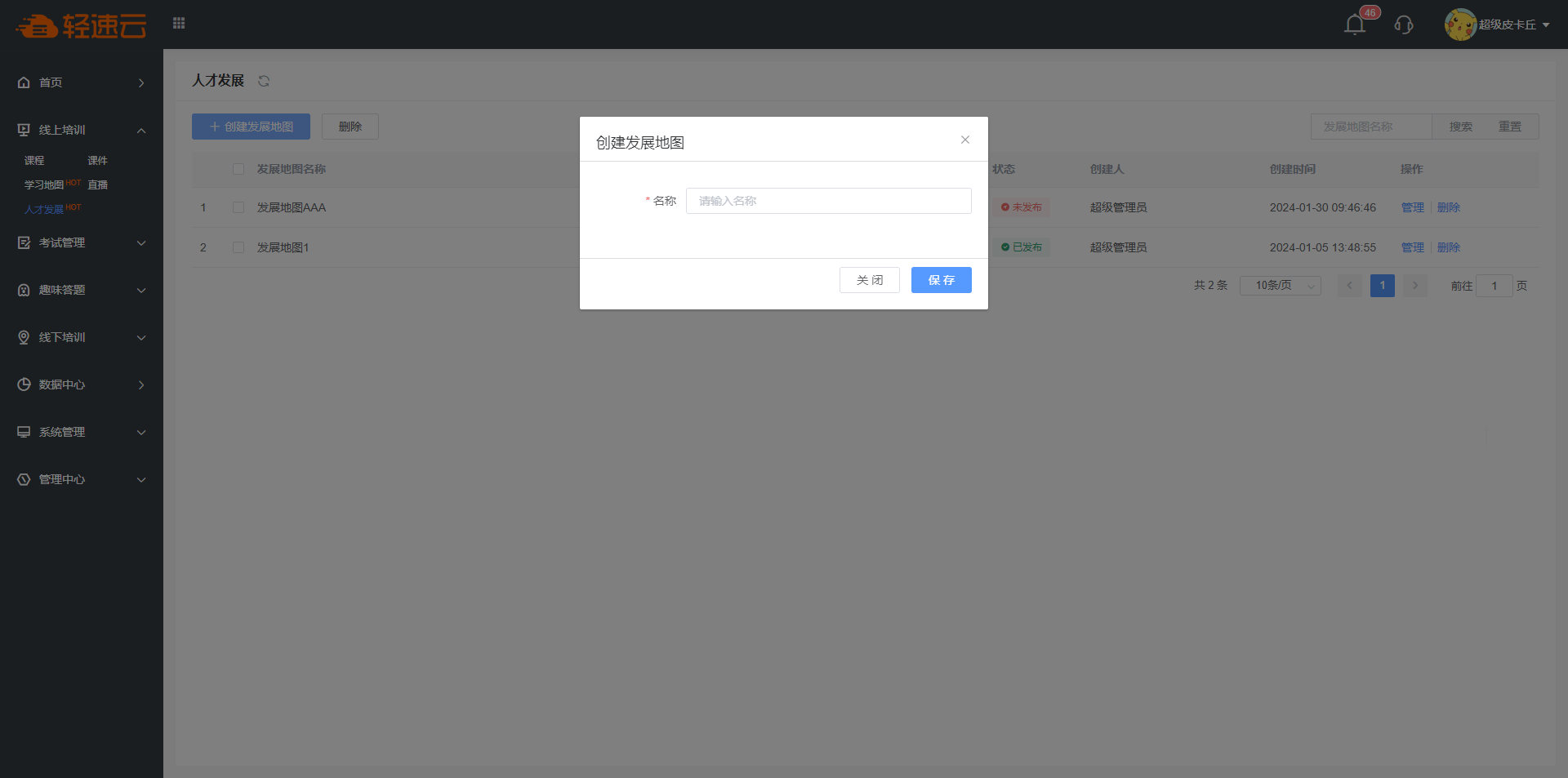
Task: Click the 发展地图AAA name cell
Action: pyautogui.click(x=292, y=207)
